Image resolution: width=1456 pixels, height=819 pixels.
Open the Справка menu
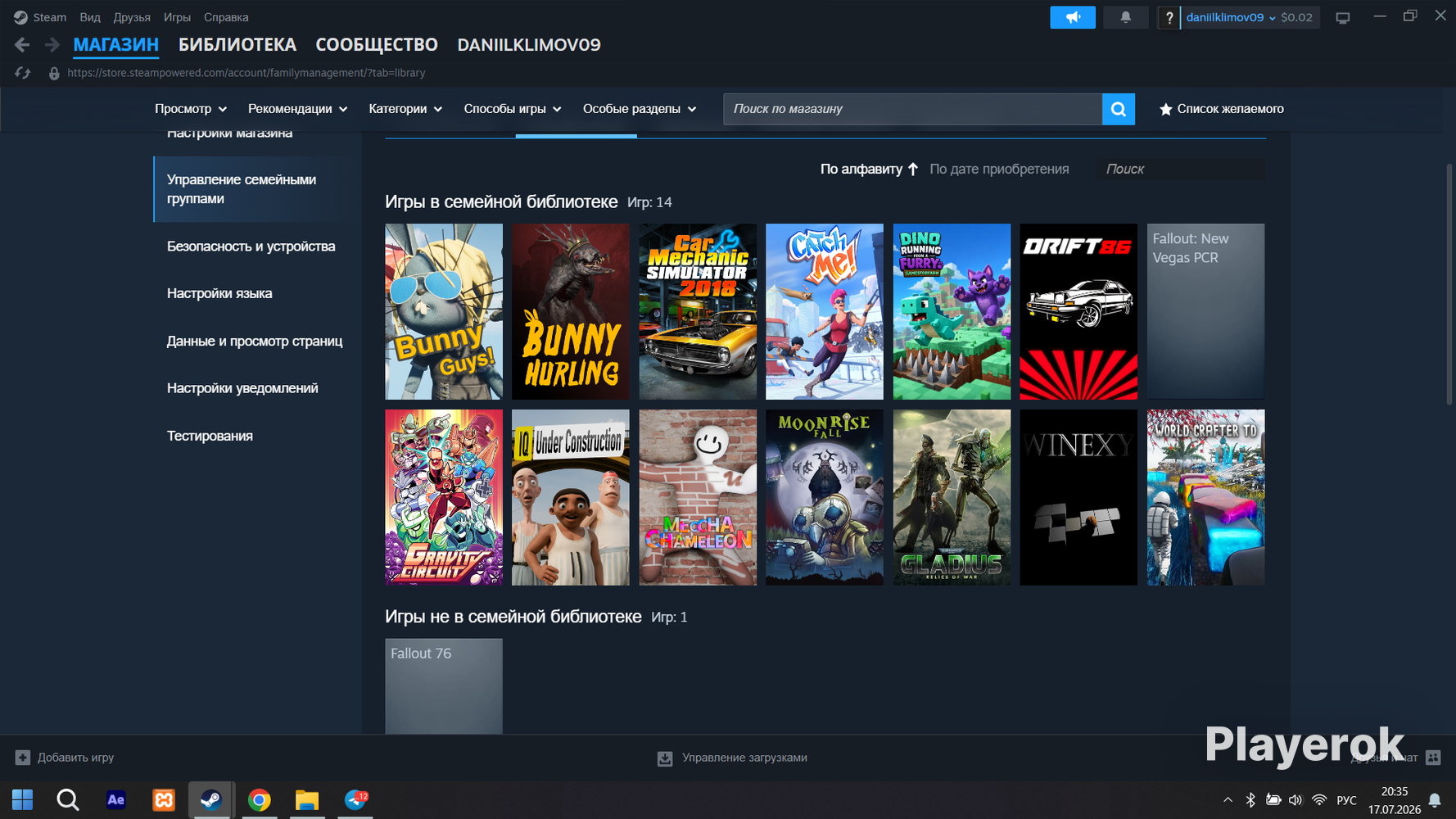226,17
